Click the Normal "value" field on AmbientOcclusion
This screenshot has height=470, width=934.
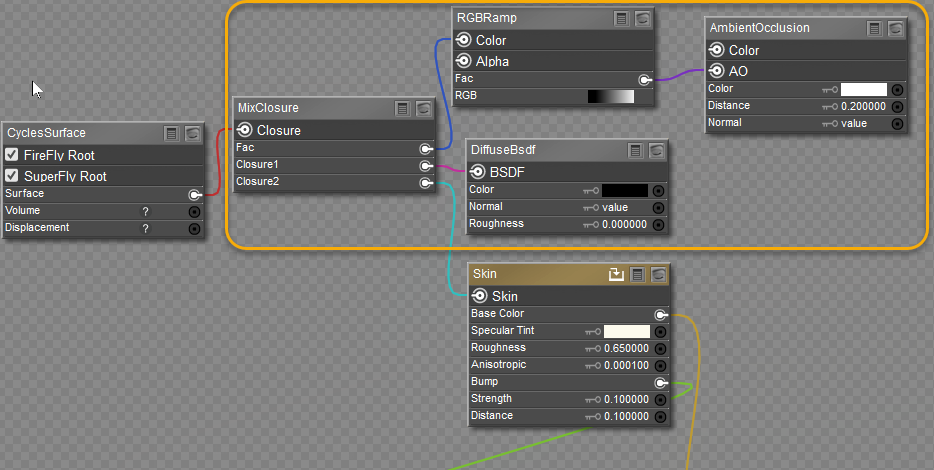(854, 124)
